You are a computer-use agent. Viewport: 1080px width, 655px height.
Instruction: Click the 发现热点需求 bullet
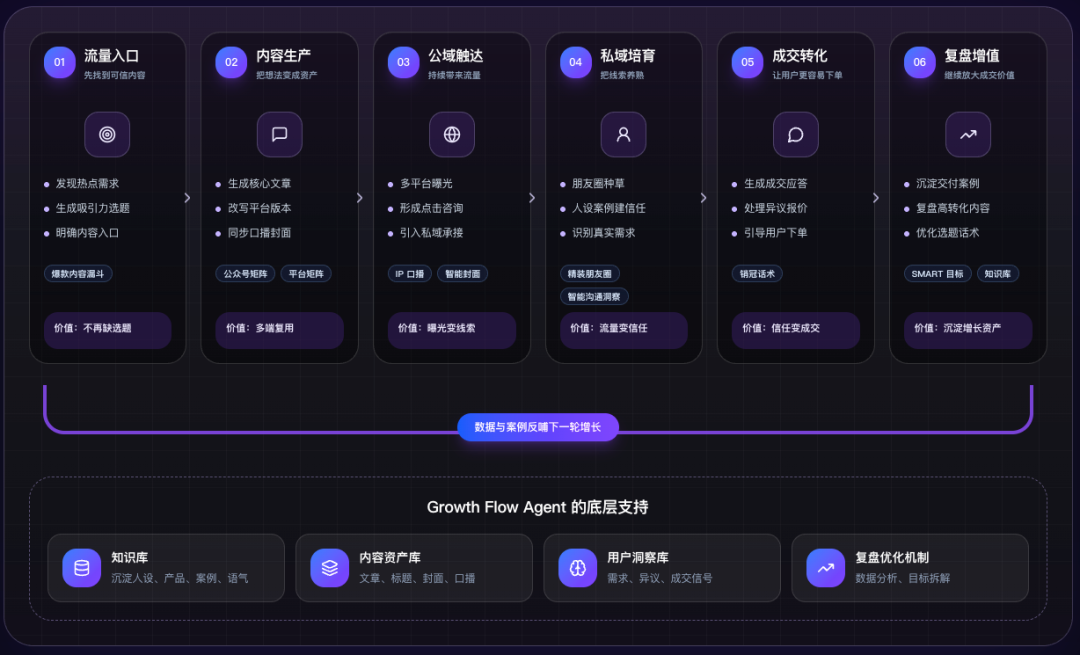pyautogui.click(x=87, y=183)
